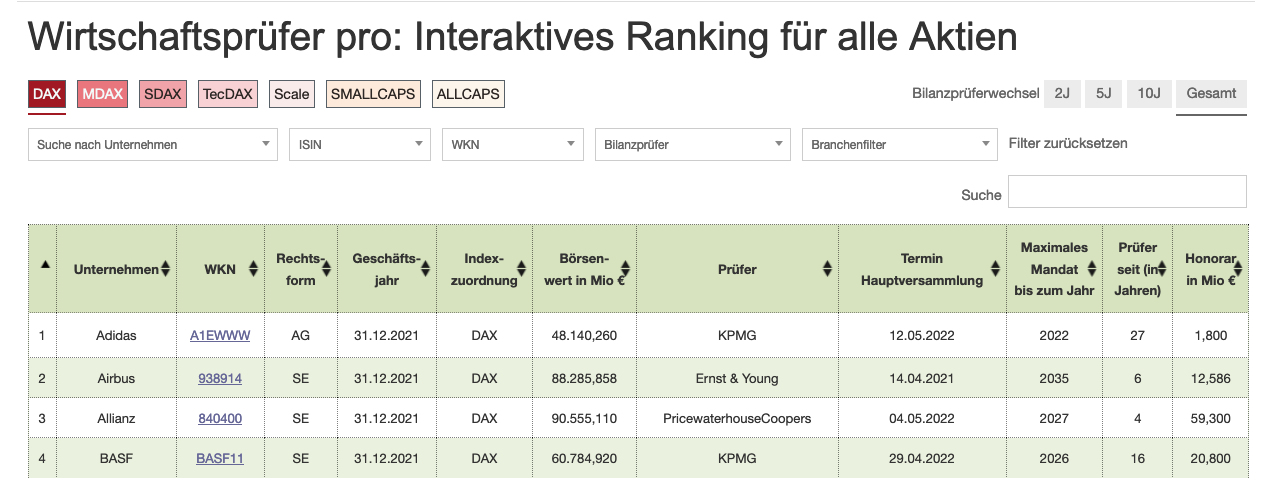Click the Allianz company name cell
The image size is (1272, 478).
(x=117, y=418)
